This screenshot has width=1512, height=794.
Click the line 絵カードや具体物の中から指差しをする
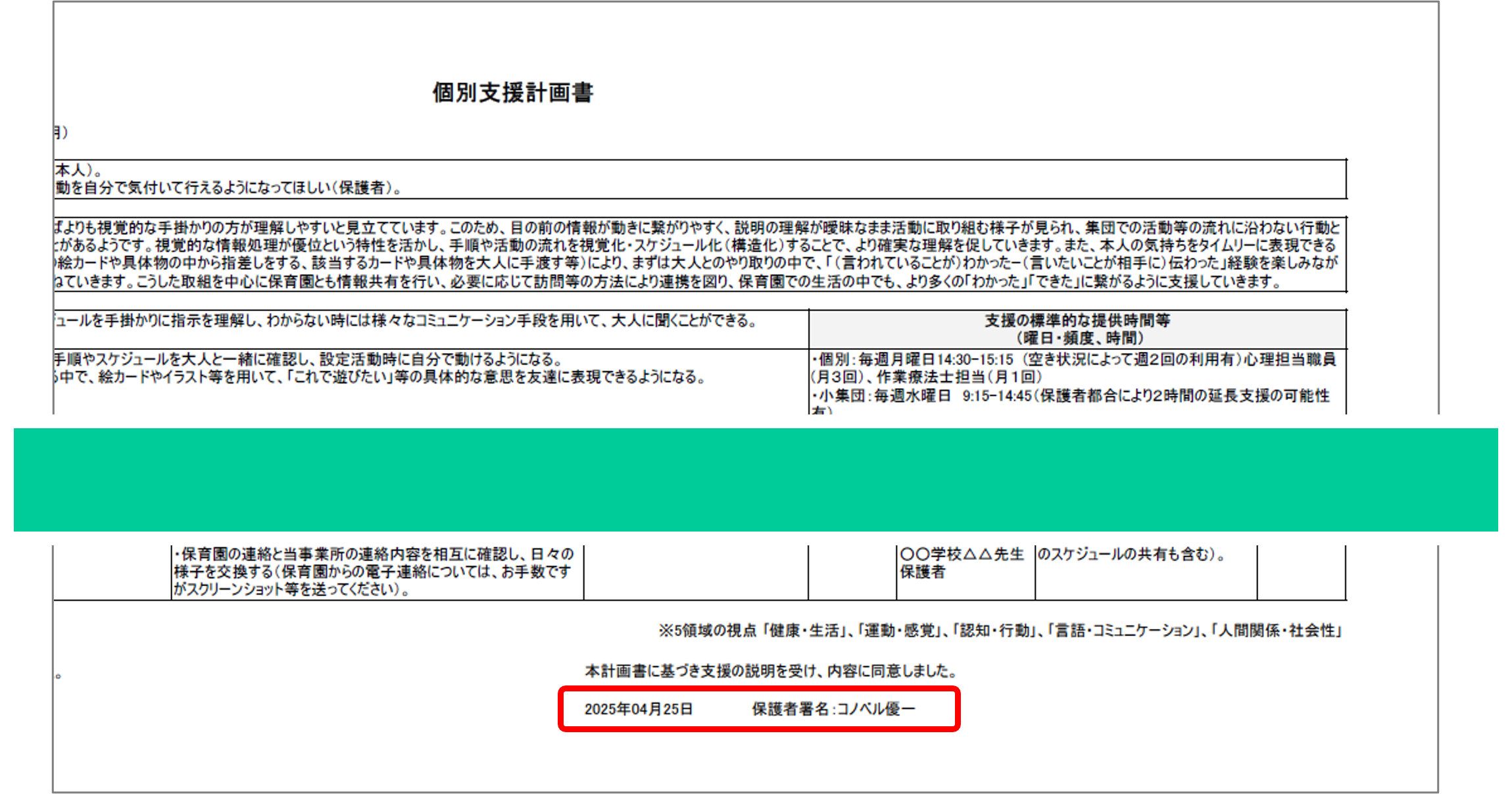(x=696, y=263)
